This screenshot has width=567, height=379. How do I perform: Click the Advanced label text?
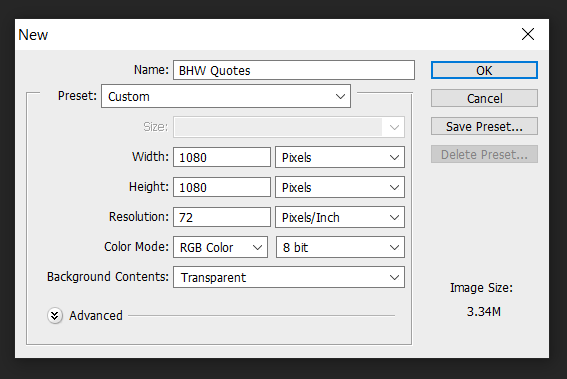click(x=96, y=316)
